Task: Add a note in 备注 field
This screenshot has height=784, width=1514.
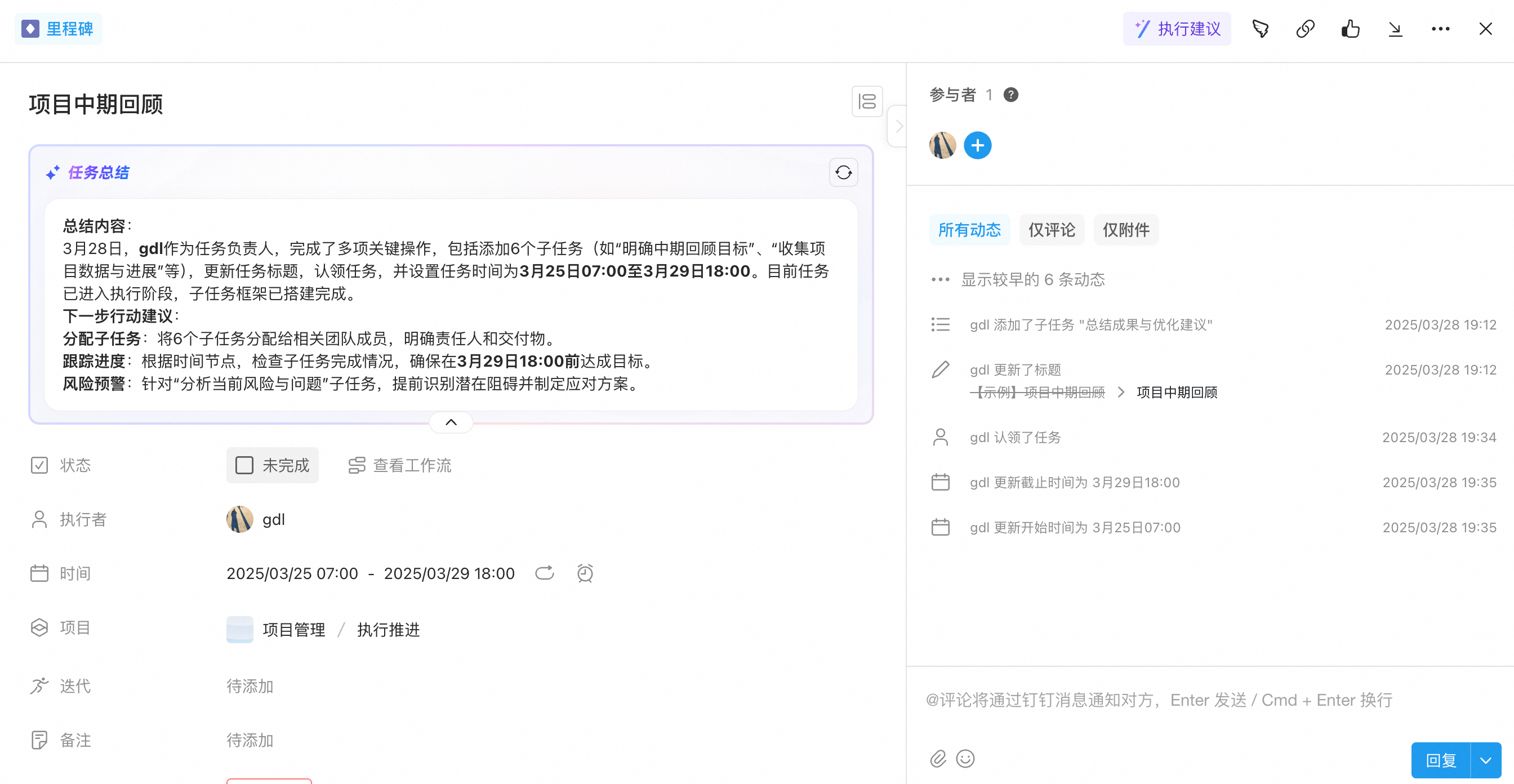Action: tap(250, 741)
